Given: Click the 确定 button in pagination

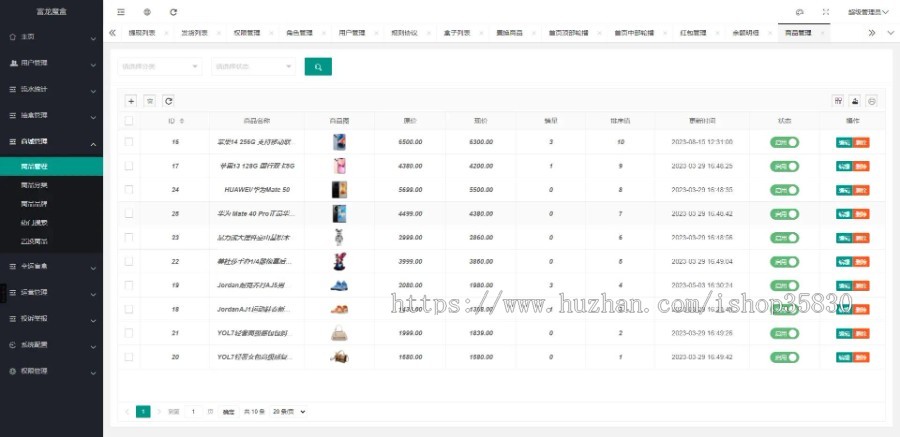Looking at the screenshot, I should click(228, 412).
